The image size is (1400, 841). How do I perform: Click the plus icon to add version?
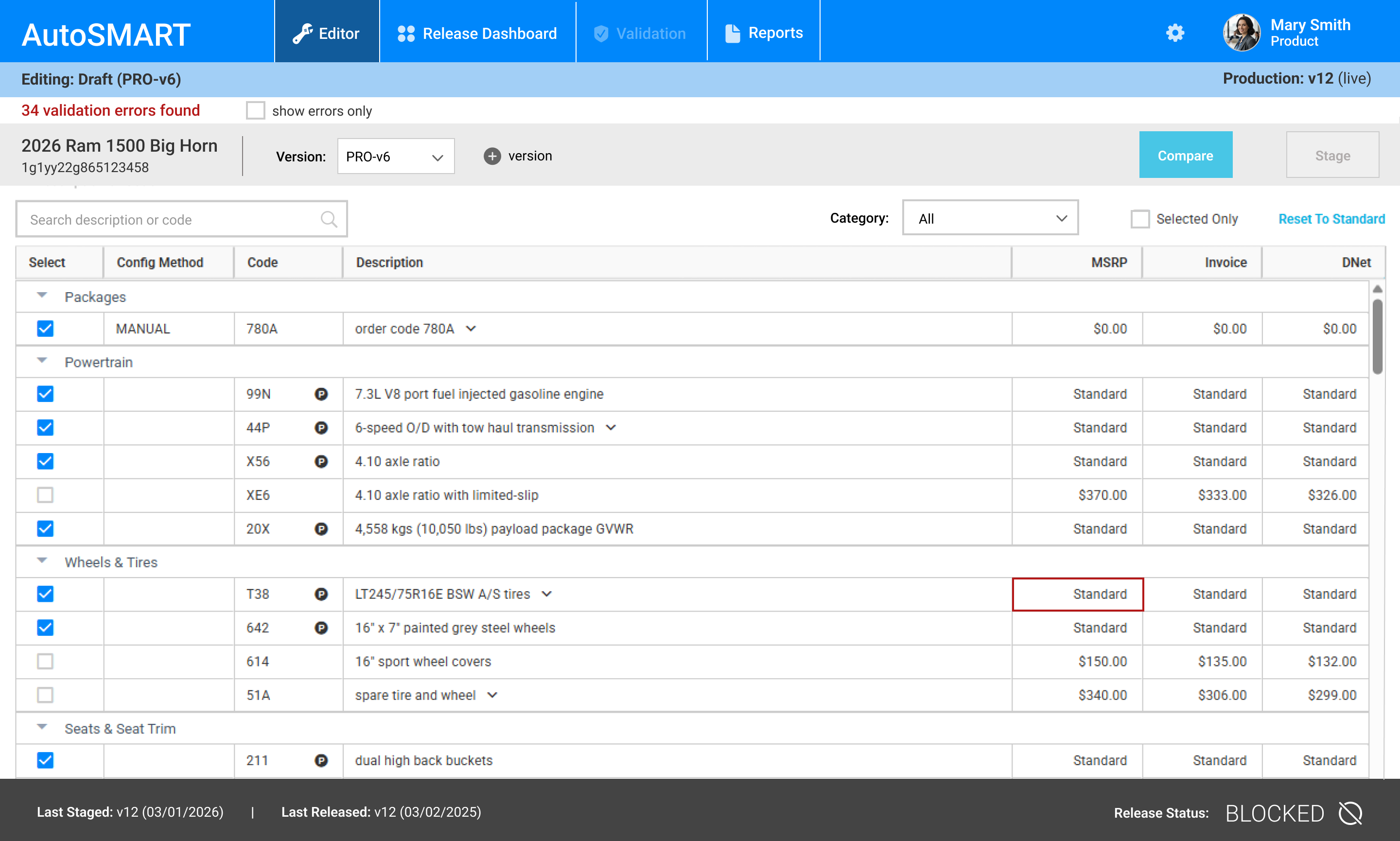pyautogui.click(x=492, y=157)
